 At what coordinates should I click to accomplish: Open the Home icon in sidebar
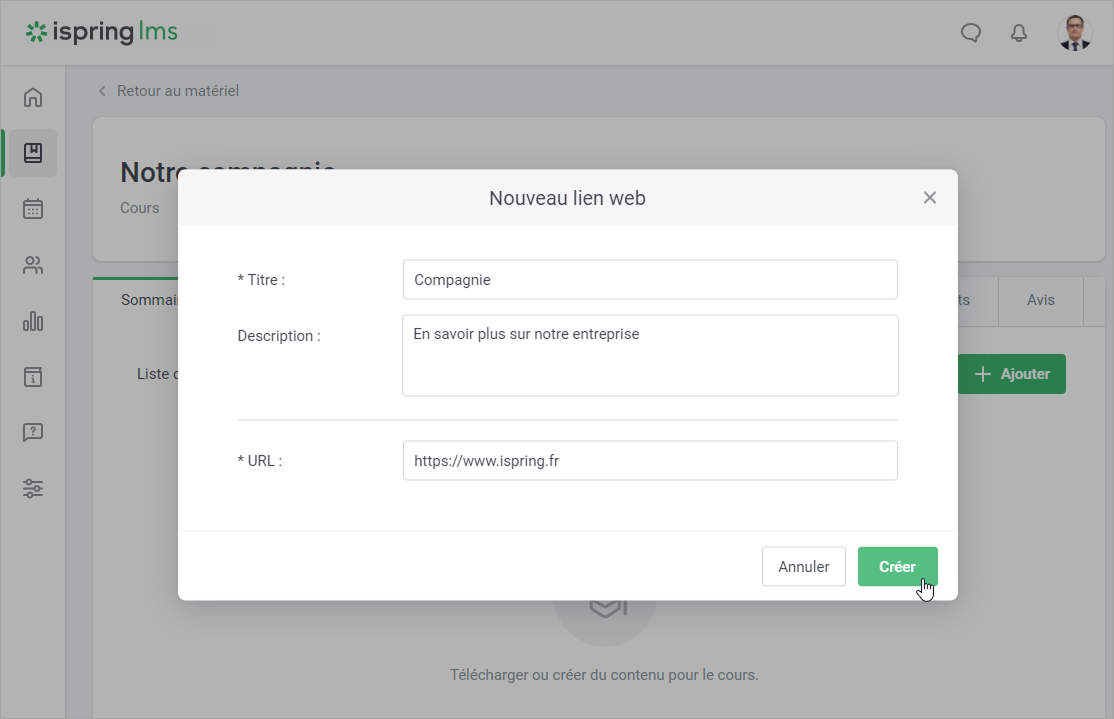click(x=33, y=97)
